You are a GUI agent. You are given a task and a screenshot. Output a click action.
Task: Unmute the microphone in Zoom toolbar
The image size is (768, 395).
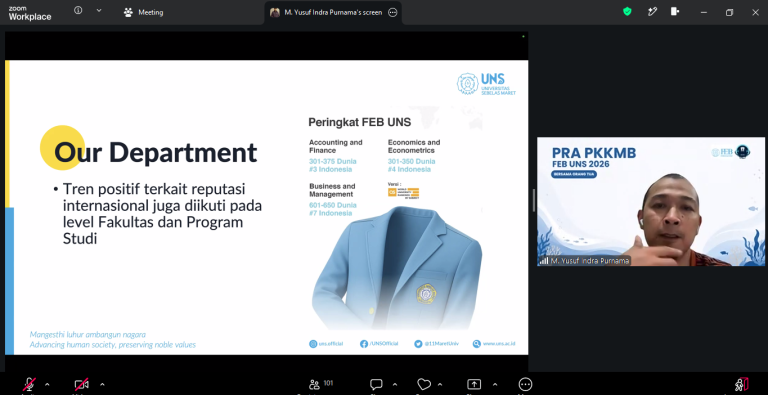29,385
